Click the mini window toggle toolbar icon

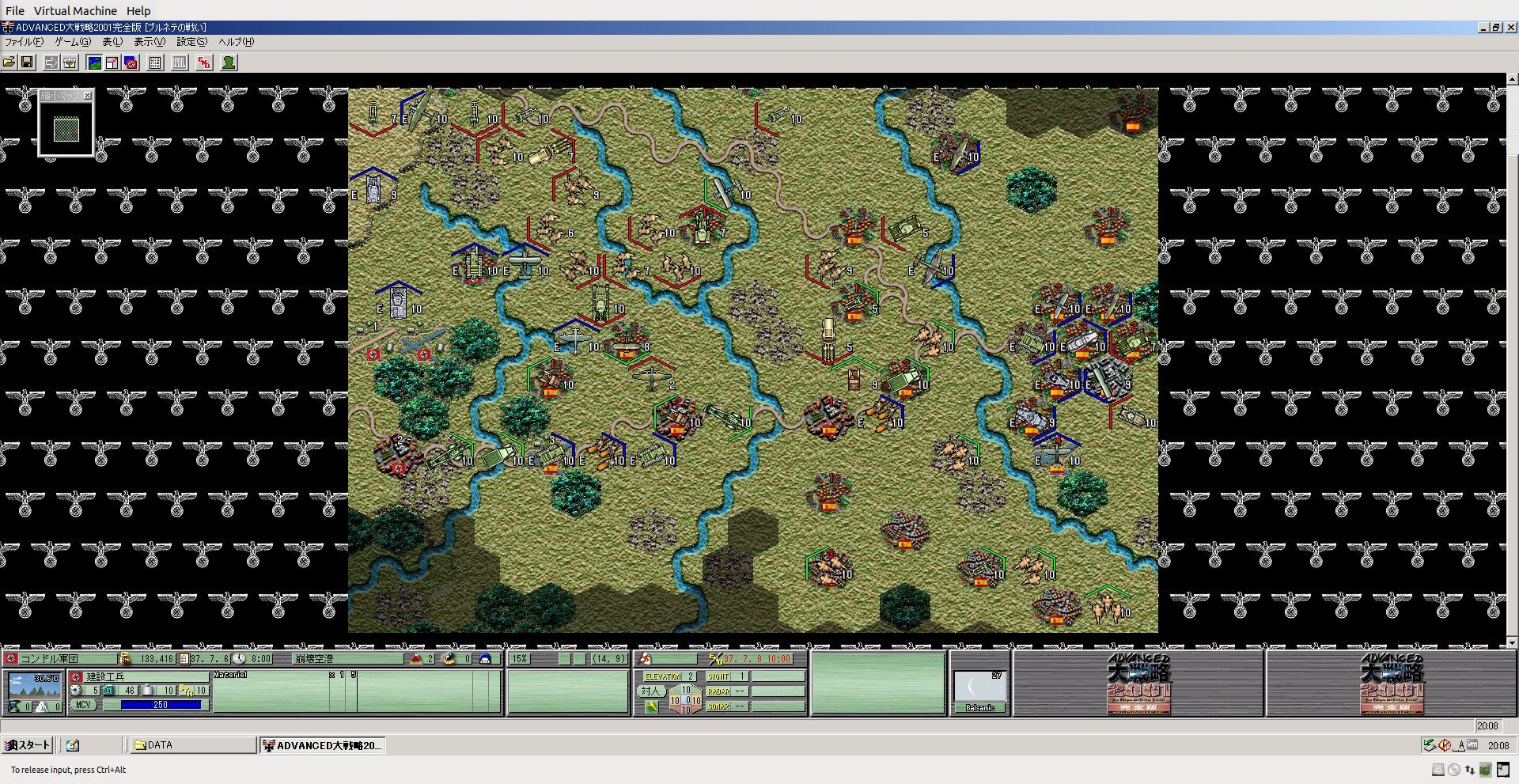(112, 62)
